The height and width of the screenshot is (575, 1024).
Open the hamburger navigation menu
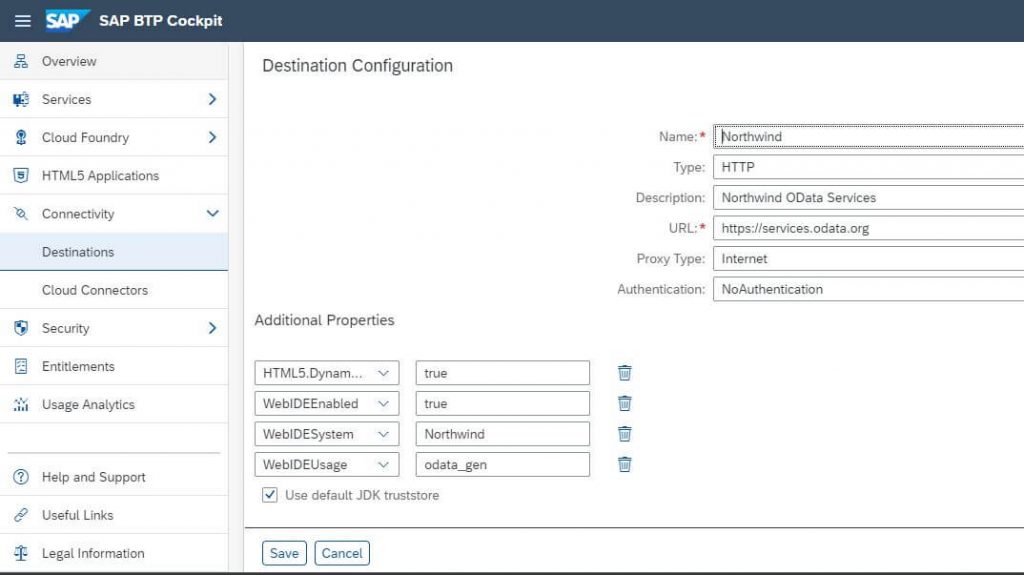(x=22, y=21)
